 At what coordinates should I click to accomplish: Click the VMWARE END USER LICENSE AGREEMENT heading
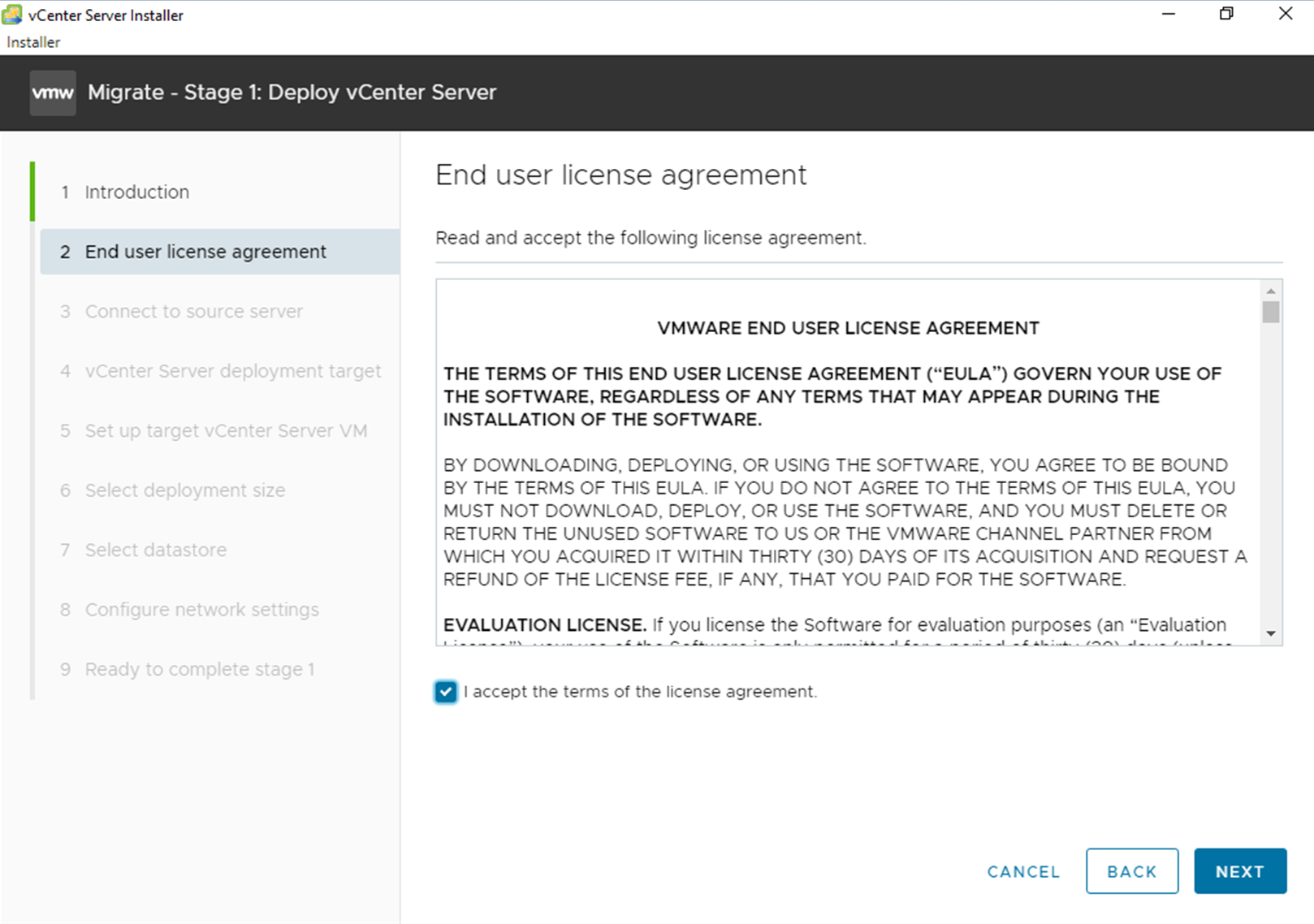848,328
